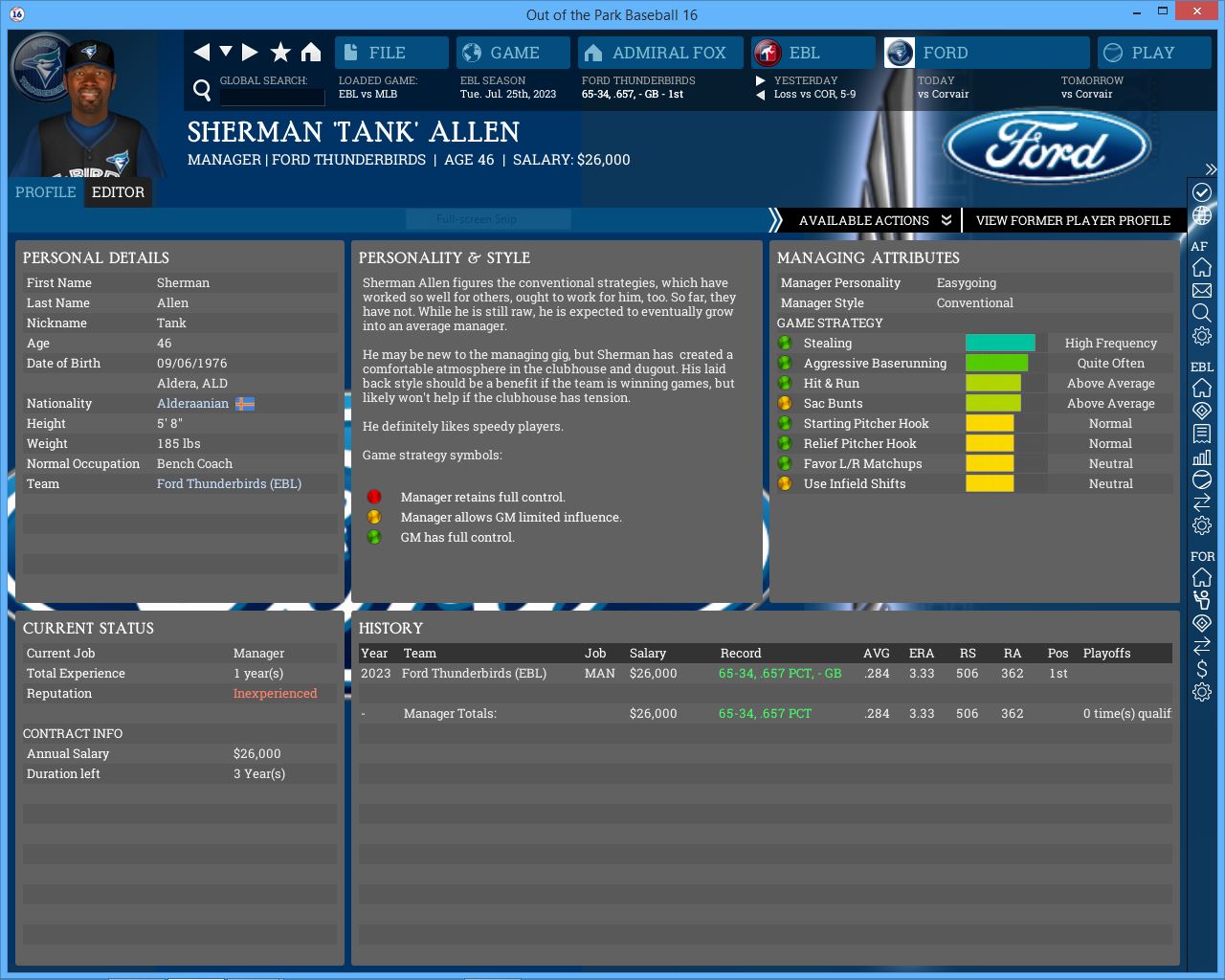Click the global search magnifier icon

(x=202, y=90)
